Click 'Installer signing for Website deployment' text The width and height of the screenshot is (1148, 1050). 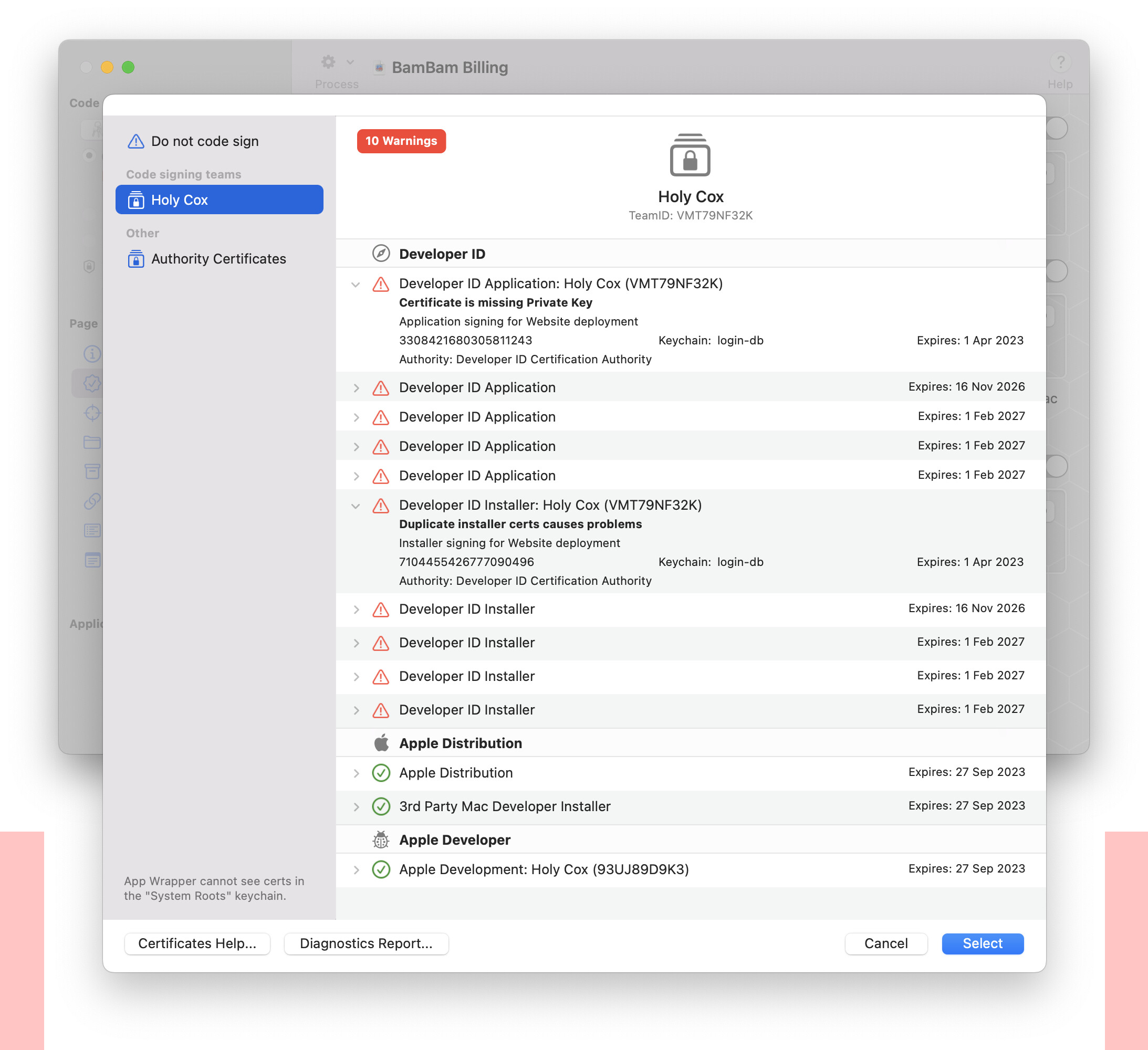tap(509, 543)
